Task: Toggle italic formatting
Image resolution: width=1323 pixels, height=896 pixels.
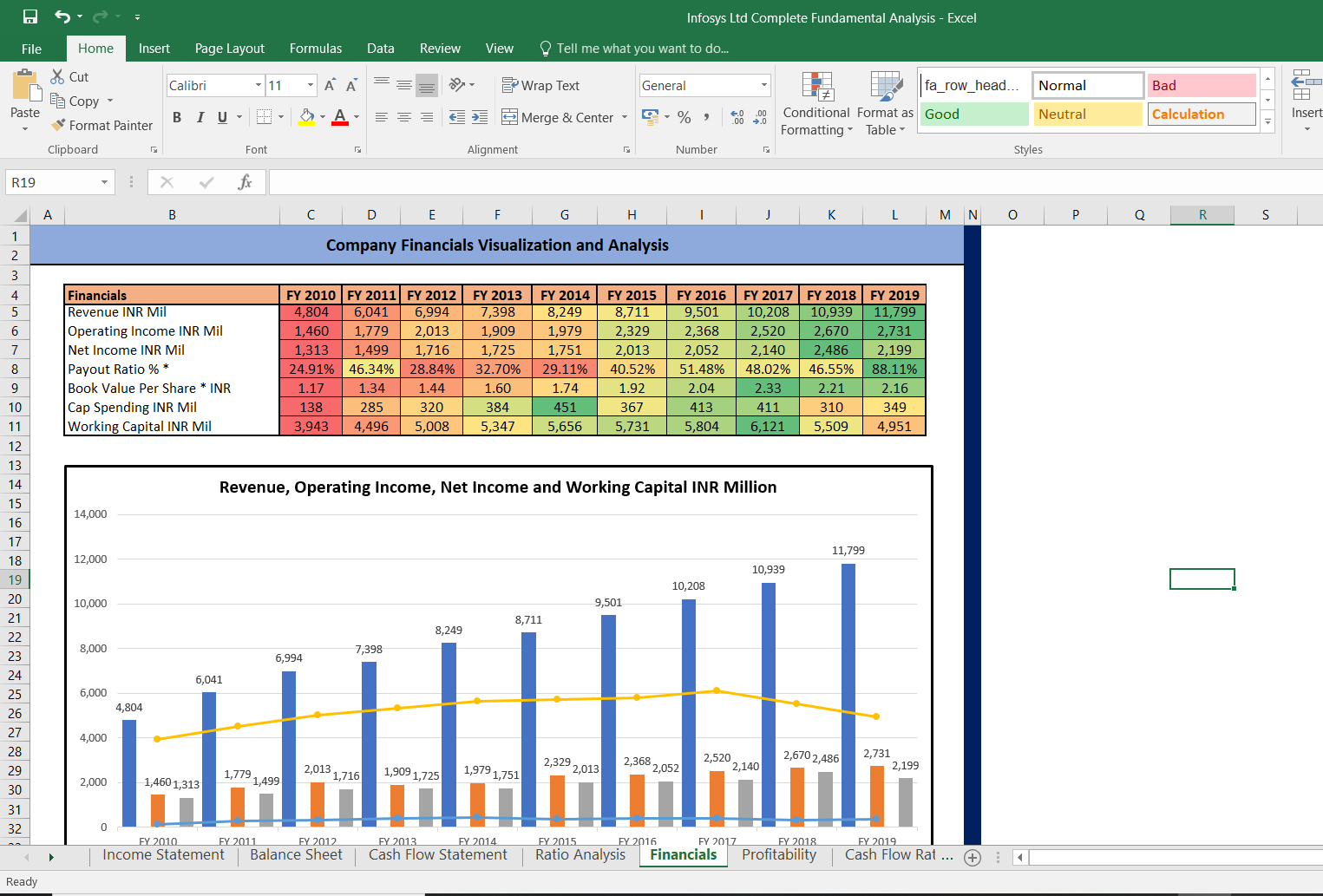Action: [200, 117]
